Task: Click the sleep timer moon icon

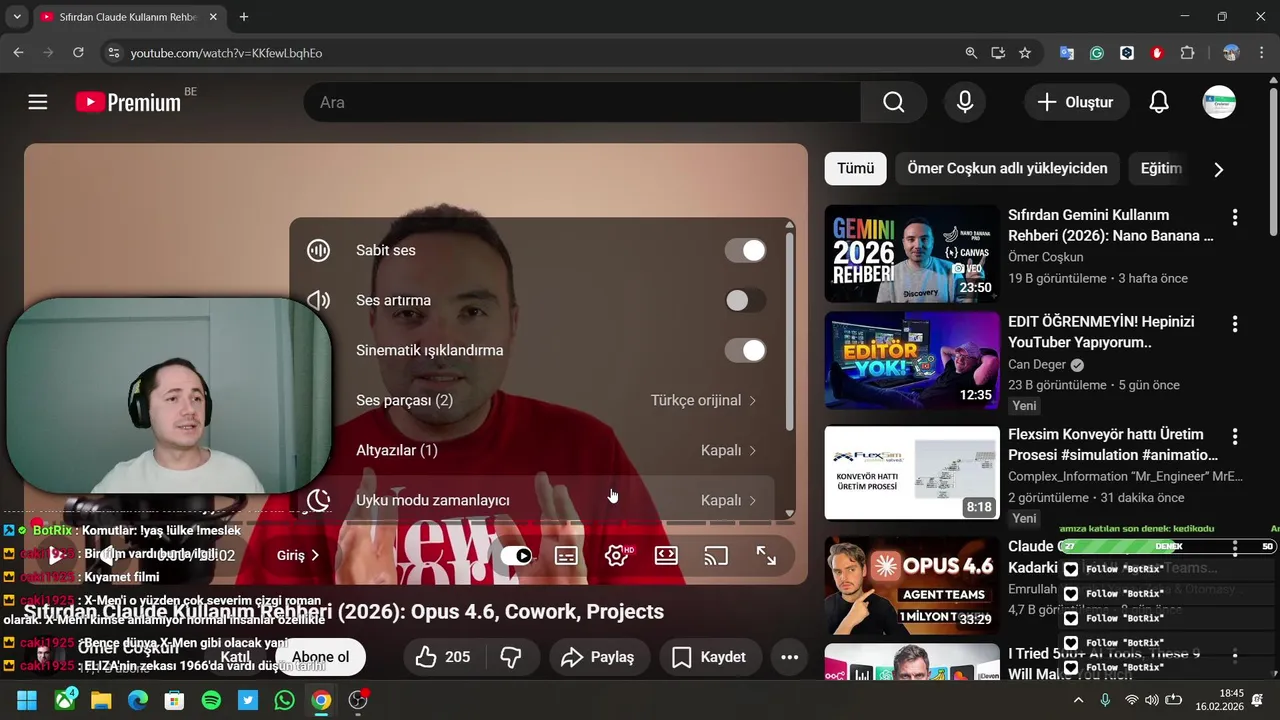Action: 318,500
